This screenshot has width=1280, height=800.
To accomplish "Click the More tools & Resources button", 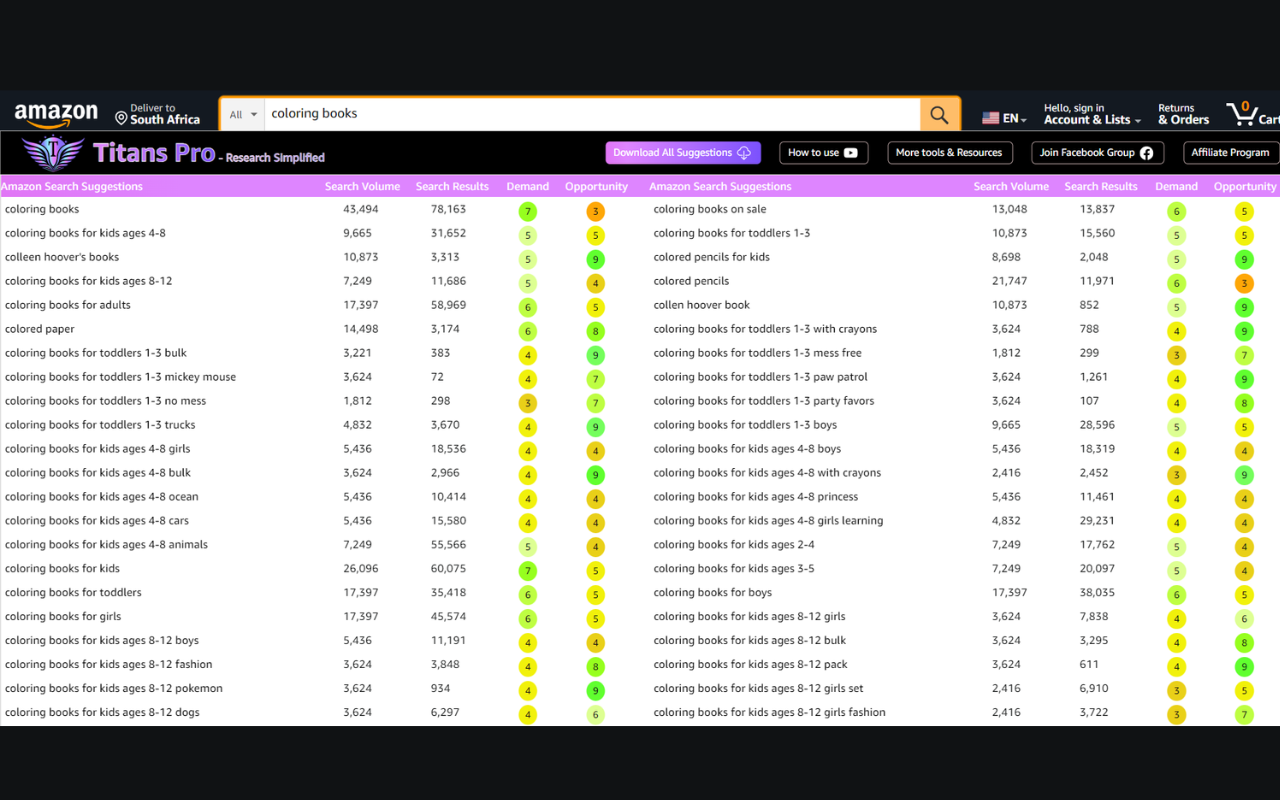I will 949,152.
